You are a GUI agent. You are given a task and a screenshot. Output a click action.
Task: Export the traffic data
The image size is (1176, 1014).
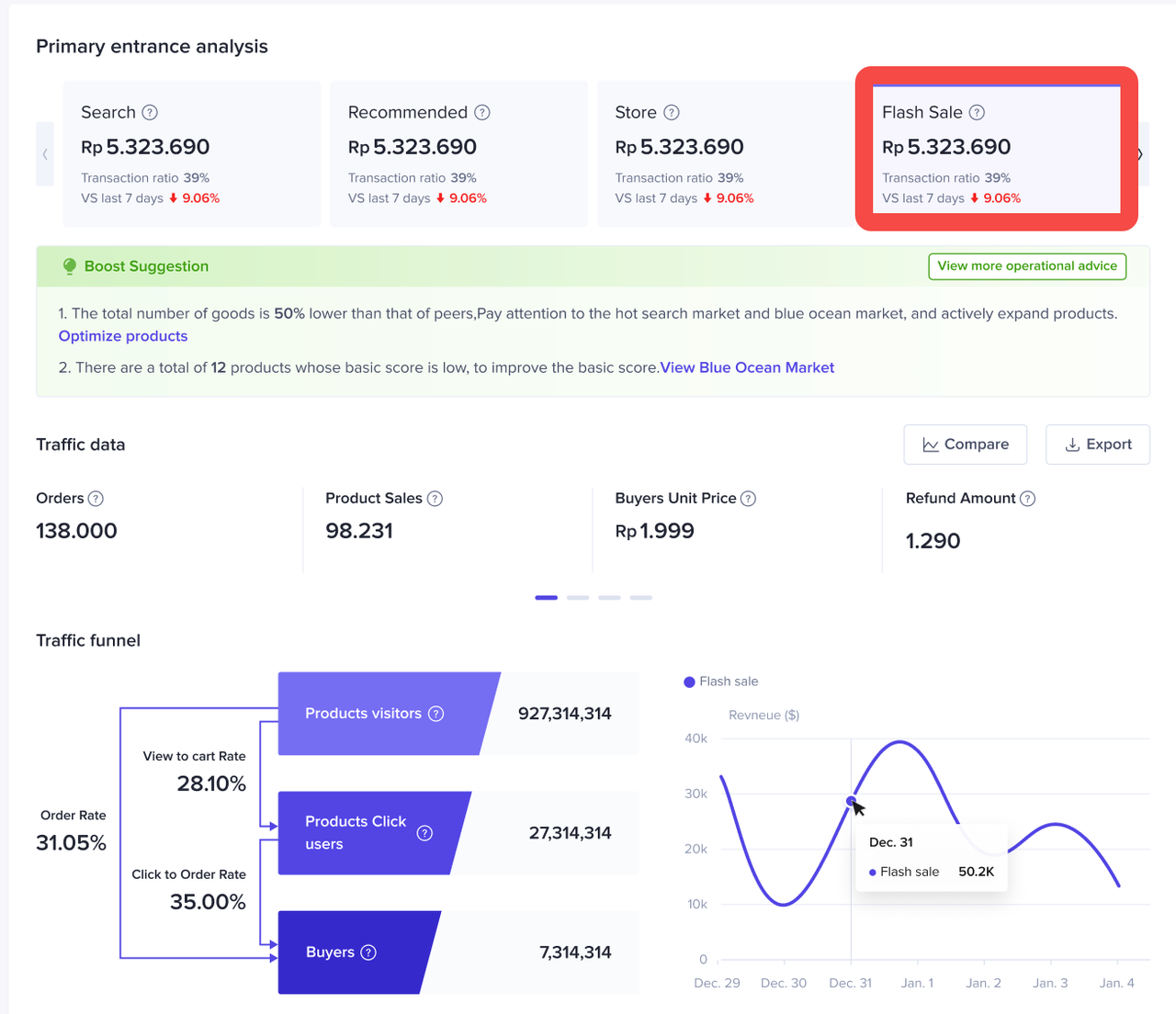pos(1097,445)
